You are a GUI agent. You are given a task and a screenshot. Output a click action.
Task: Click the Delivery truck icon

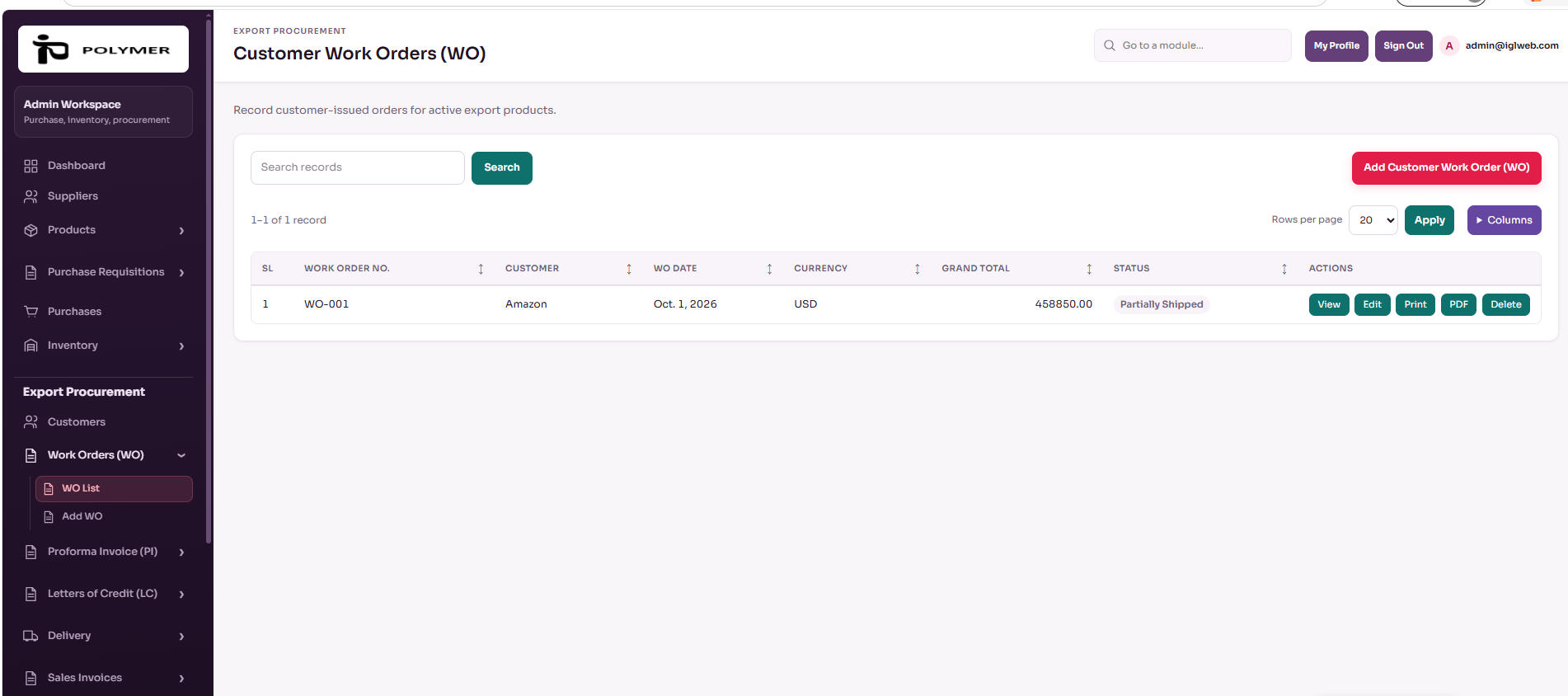pyautogui.click(x=31, y=636)
